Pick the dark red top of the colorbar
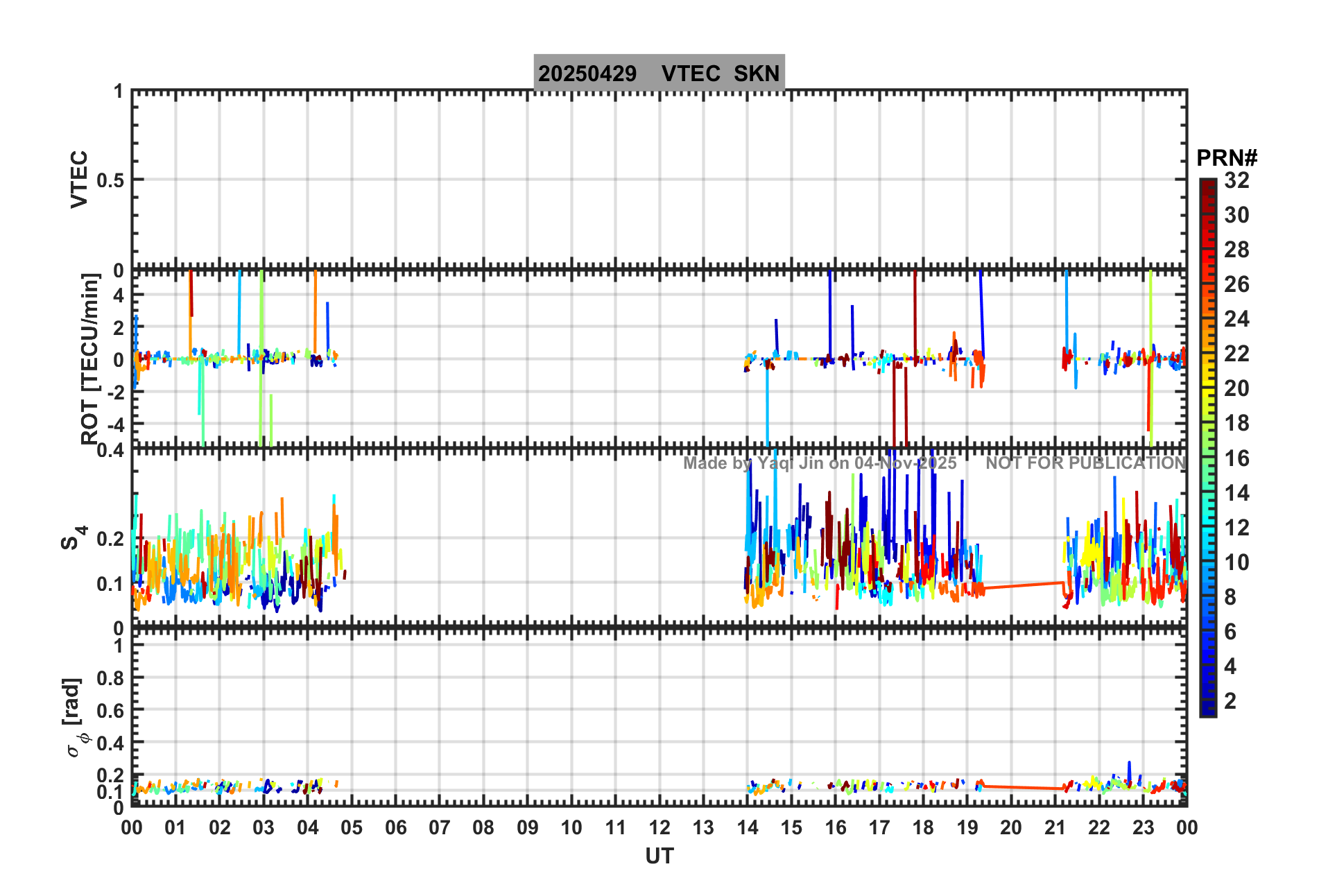1319x896 pixels. pos(1208,184)
